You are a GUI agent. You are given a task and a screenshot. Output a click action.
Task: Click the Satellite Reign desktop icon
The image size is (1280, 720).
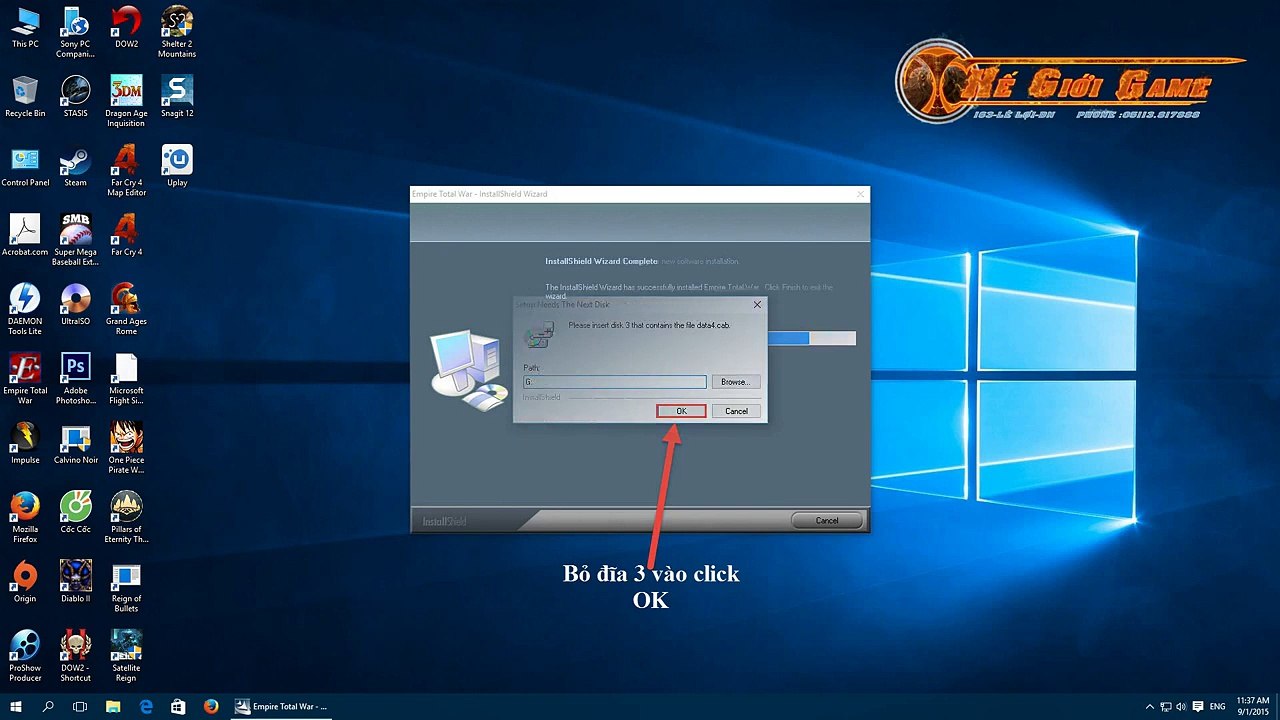point(126,656)
